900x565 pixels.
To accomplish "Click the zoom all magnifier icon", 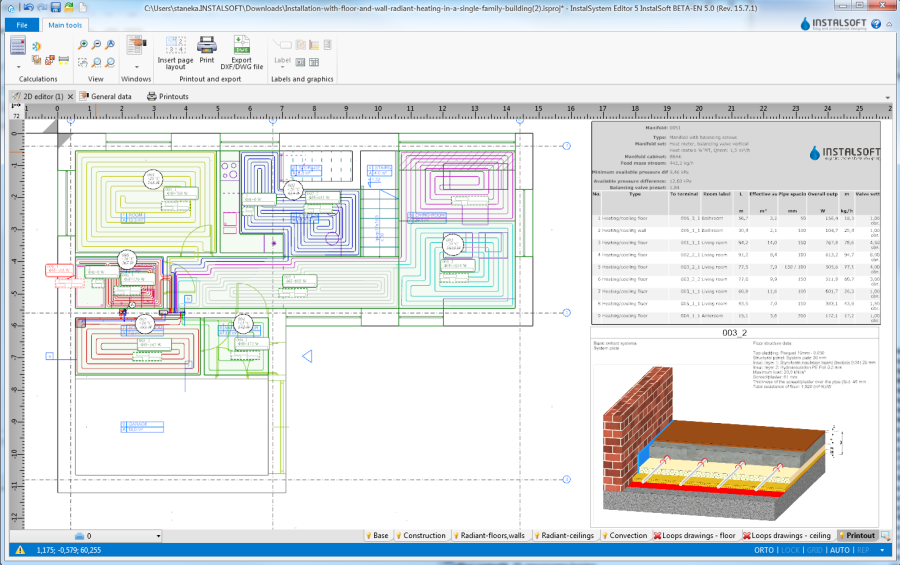I will 110,45.
